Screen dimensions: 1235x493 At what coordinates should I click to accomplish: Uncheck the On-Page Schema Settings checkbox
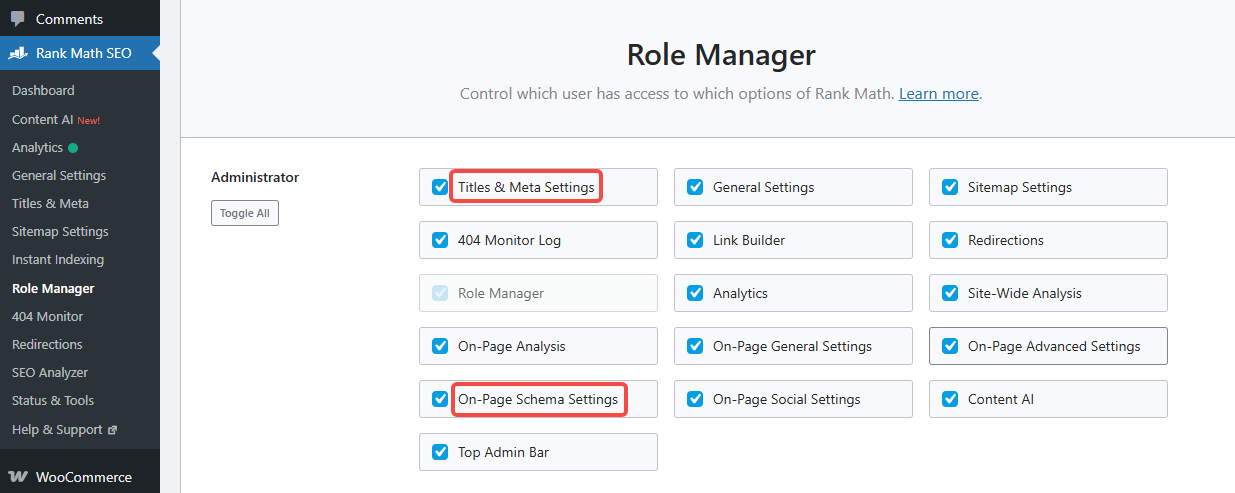click(440, 399)
